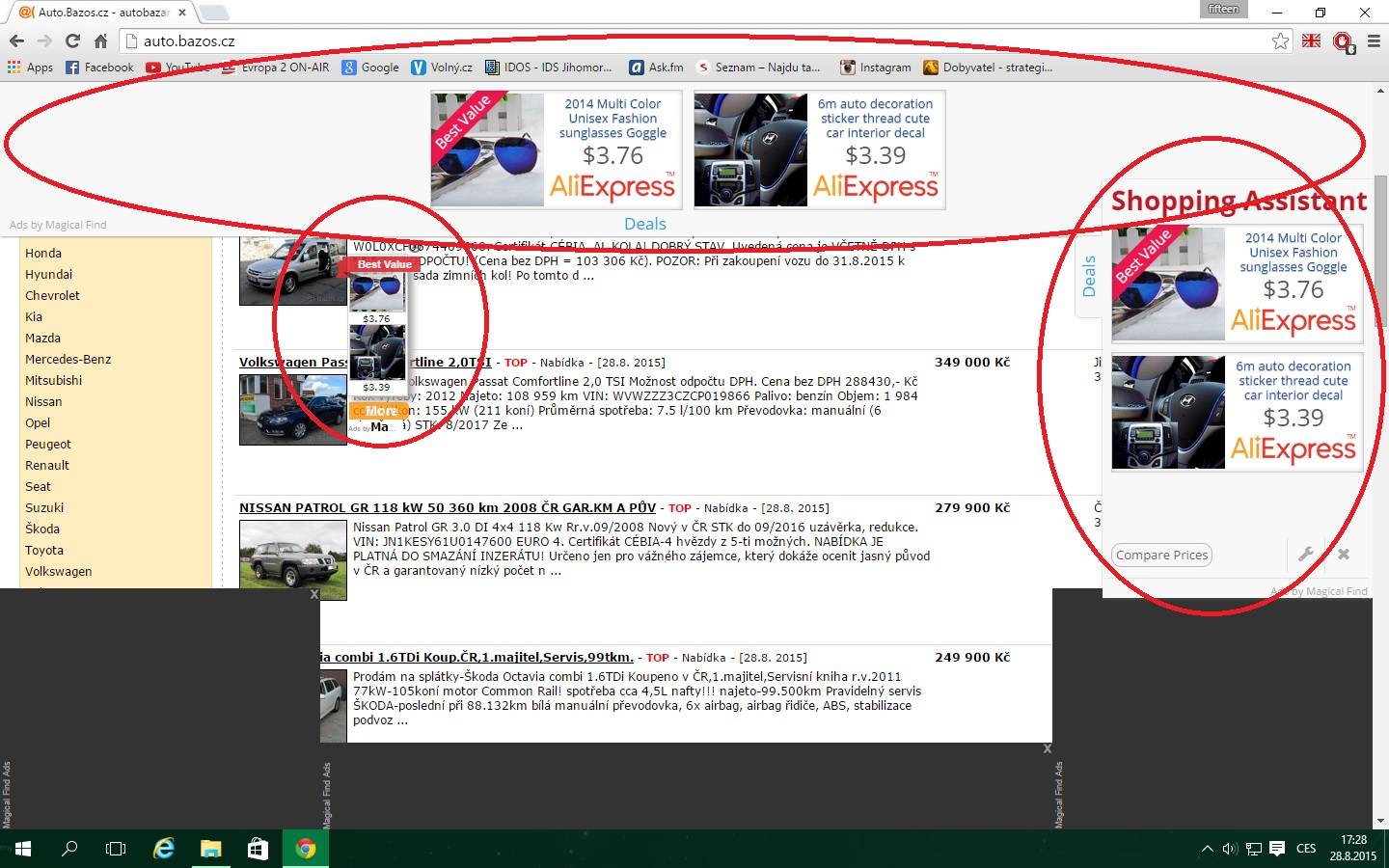The image size is (1389, 868).
Task: Open the Shopping Assistant car sticker decal ad
Action: [x=1238, y=412]
